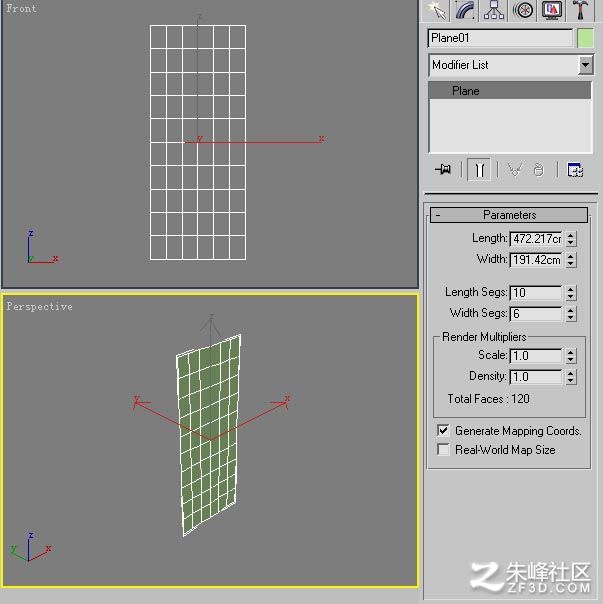Image resolution: width=603 pixels, height=604 pixels.
Task: Open Configure Modifier Sets icon
Action: tap(575, 169)
